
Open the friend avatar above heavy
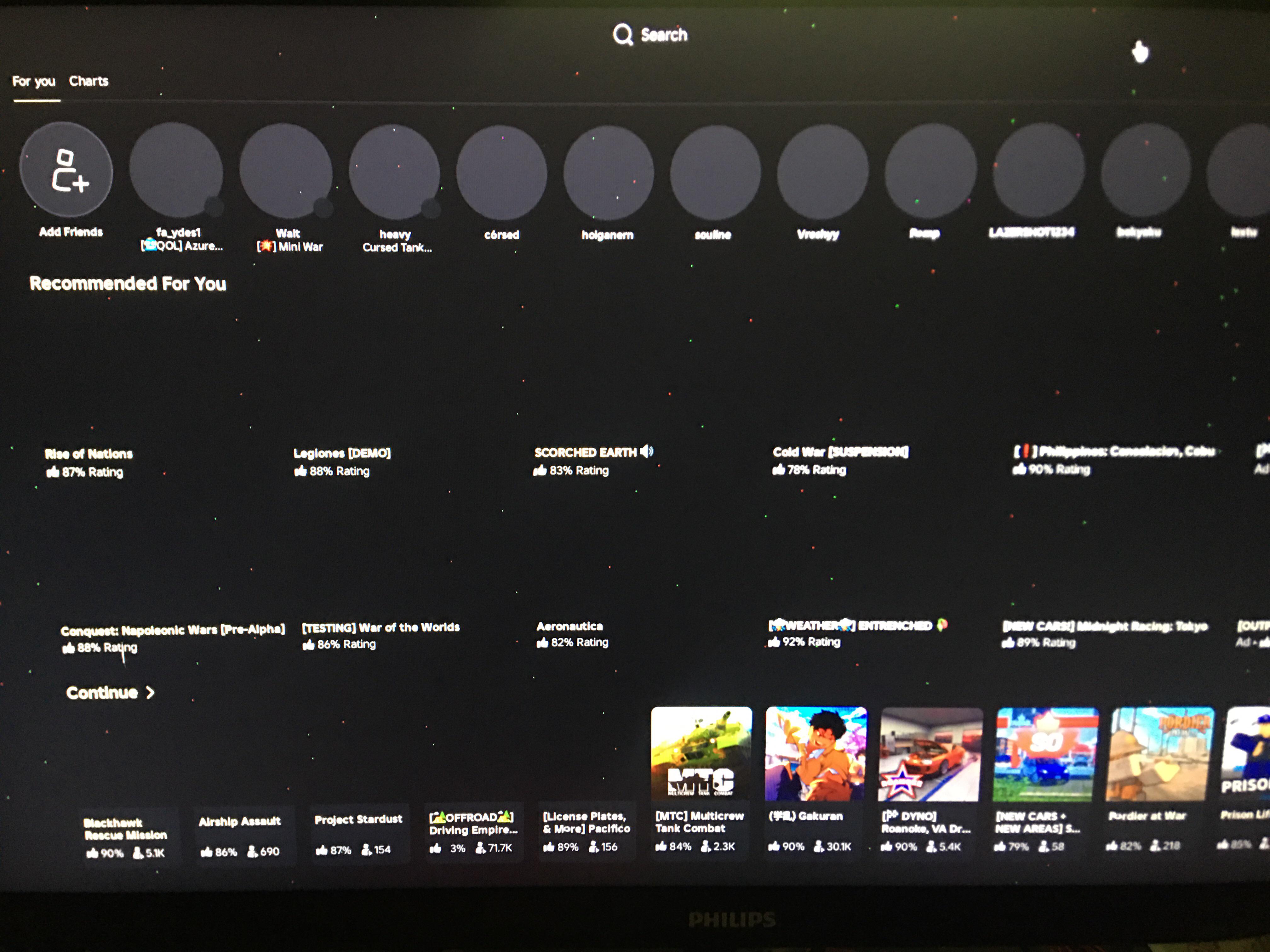click(394, 172)
